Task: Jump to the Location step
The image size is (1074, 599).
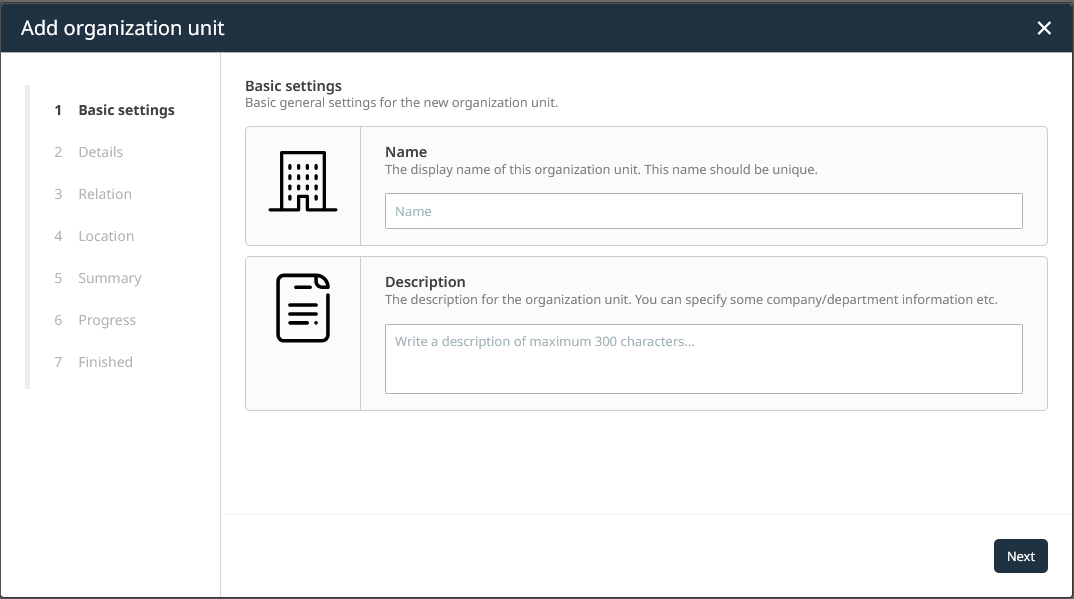Action: [106, 236]
